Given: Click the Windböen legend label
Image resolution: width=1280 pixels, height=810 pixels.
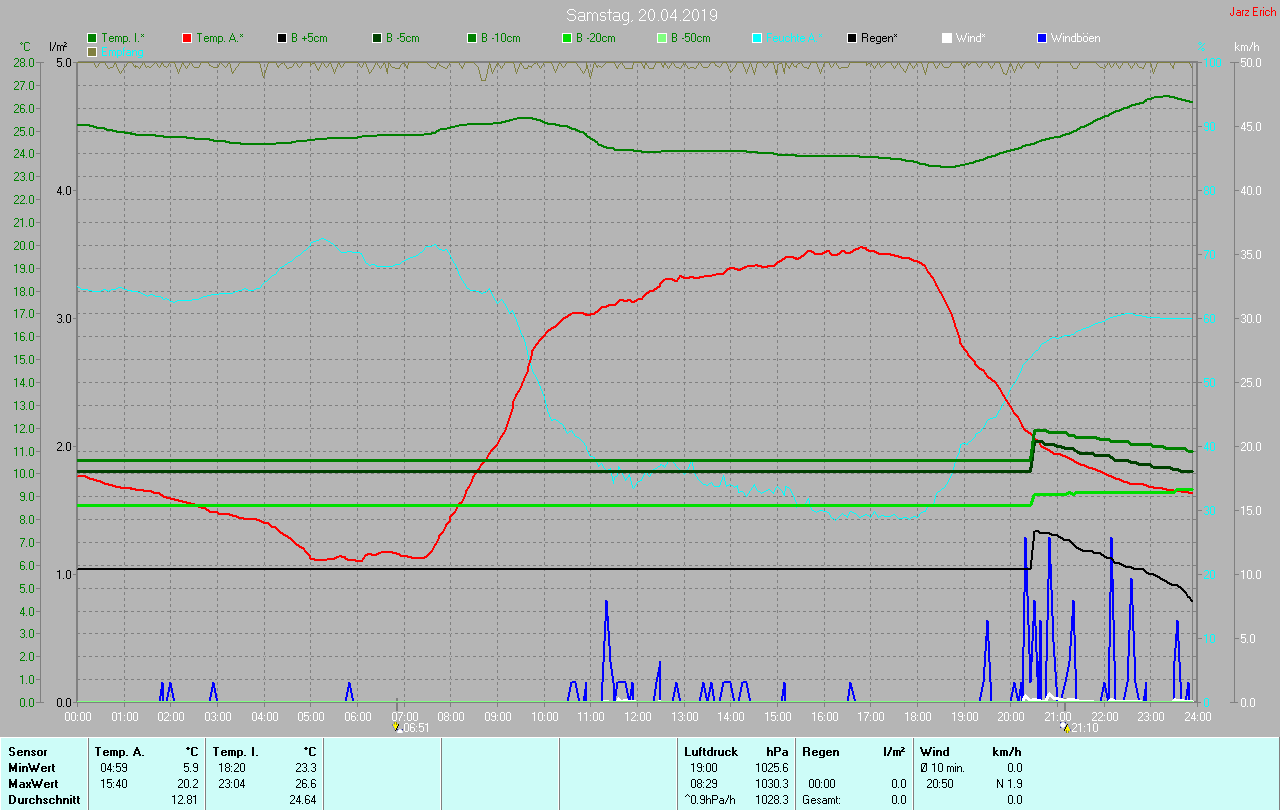Looking at the screenshot, I should click(1076, 38).
